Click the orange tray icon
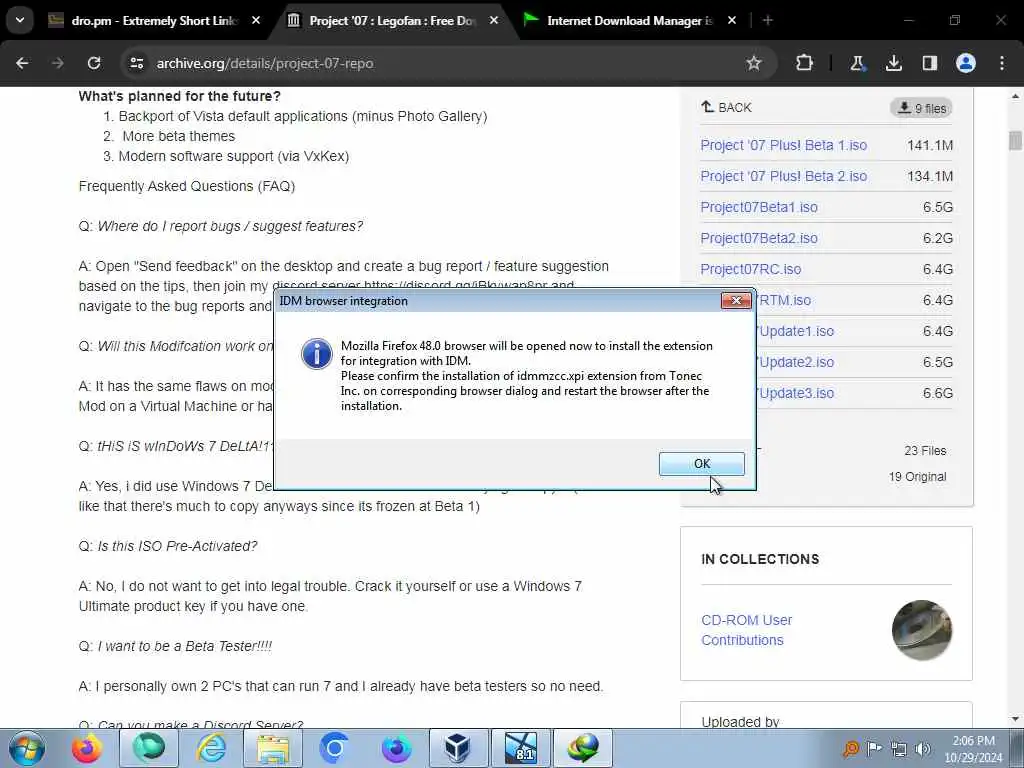 point(850,748)
